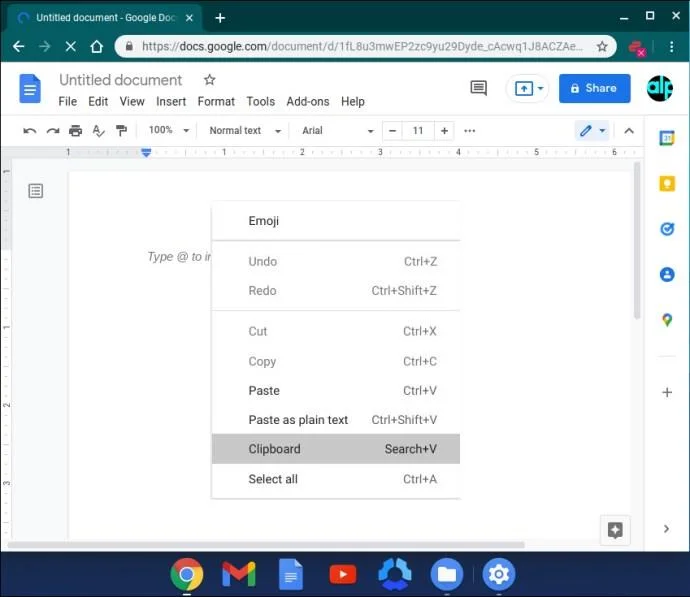
Task: Click the red extension icon in Chrome
Action: click(x=636, y=47)
